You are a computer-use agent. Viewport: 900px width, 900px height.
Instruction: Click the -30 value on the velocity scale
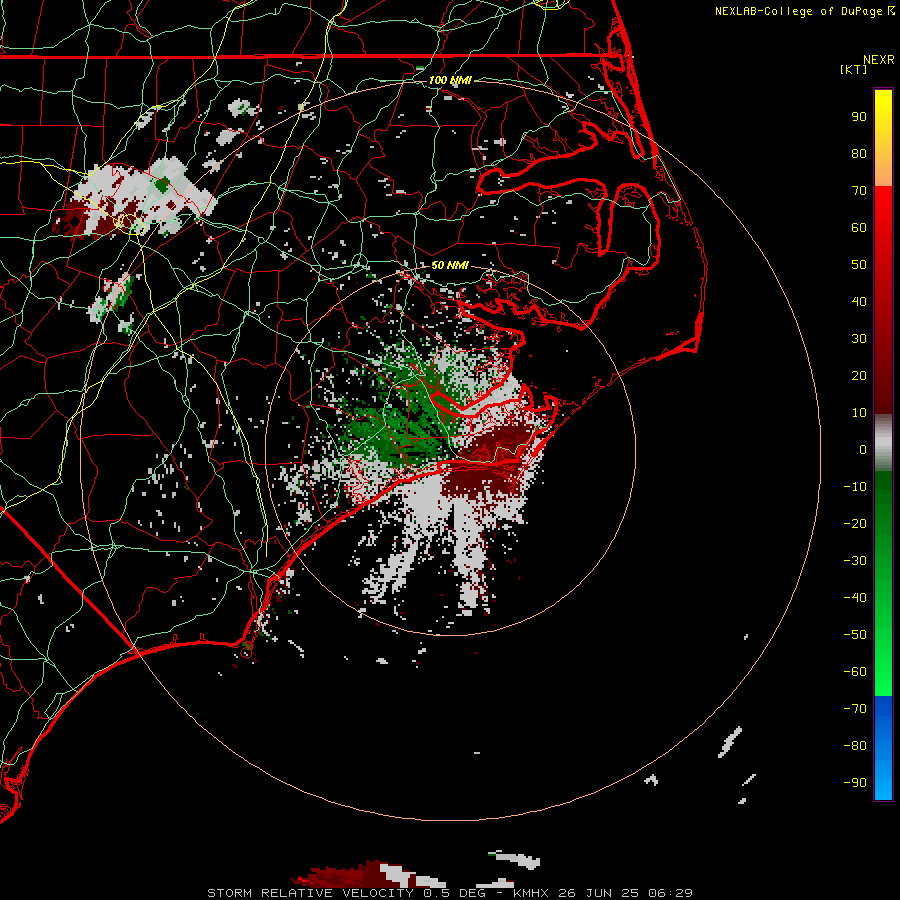pyautogui.click(x=855, y=561)
